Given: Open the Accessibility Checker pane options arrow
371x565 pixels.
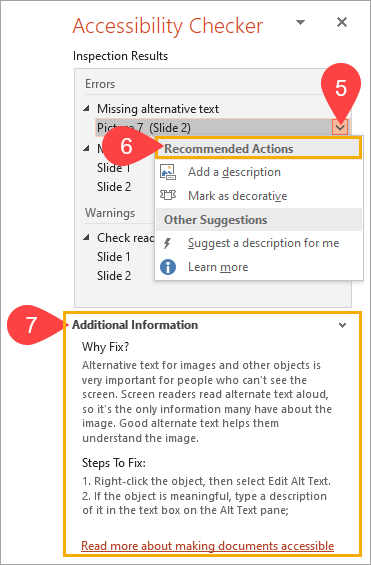Looking at the screenshot, I should 300,23.
